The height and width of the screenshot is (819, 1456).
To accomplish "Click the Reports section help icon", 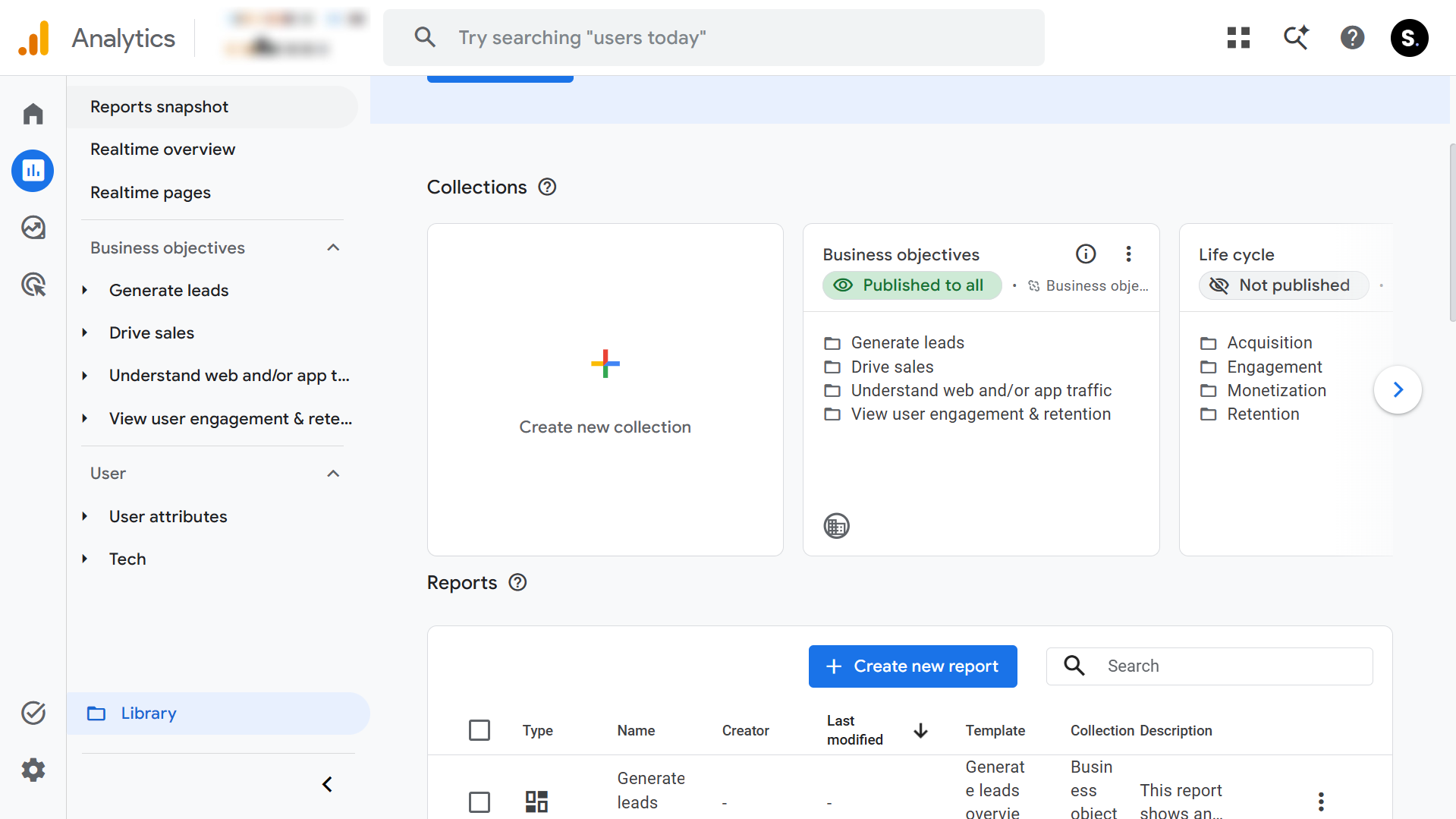I will click(x=517, y=582).
